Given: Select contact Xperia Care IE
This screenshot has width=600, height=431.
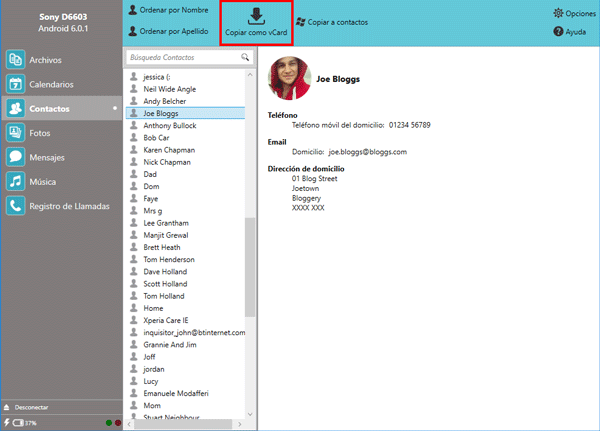Looking at the screenshot, I should click(185, 320).
